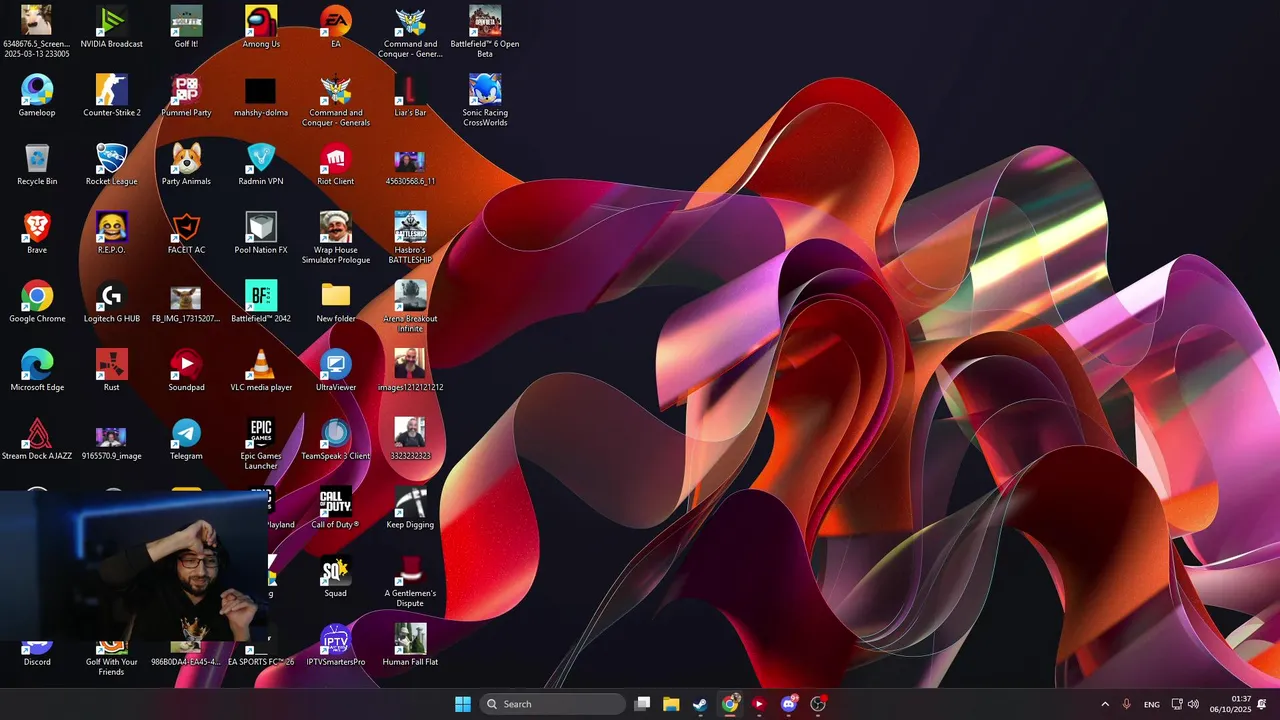Viewport: 1280px width, 720px height.
Task: Select the Call of Duty icon
Action: point(336,508)
